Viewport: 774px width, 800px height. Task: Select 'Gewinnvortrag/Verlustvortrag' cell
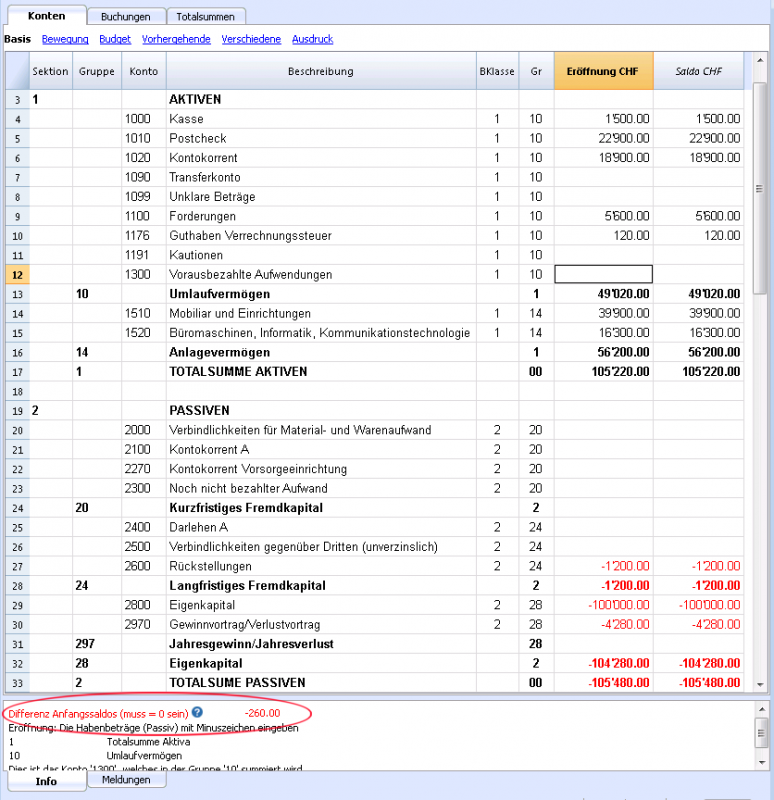click(321, 624)
